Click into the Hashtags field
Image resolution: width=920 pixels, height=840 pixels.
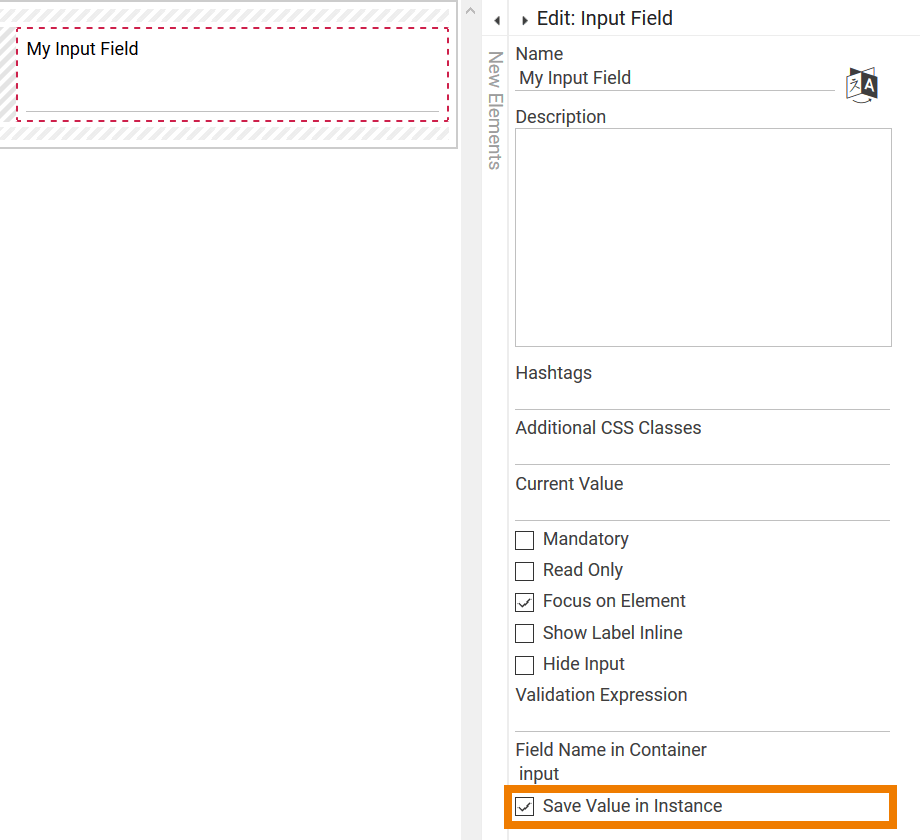(x=702, y=397)
